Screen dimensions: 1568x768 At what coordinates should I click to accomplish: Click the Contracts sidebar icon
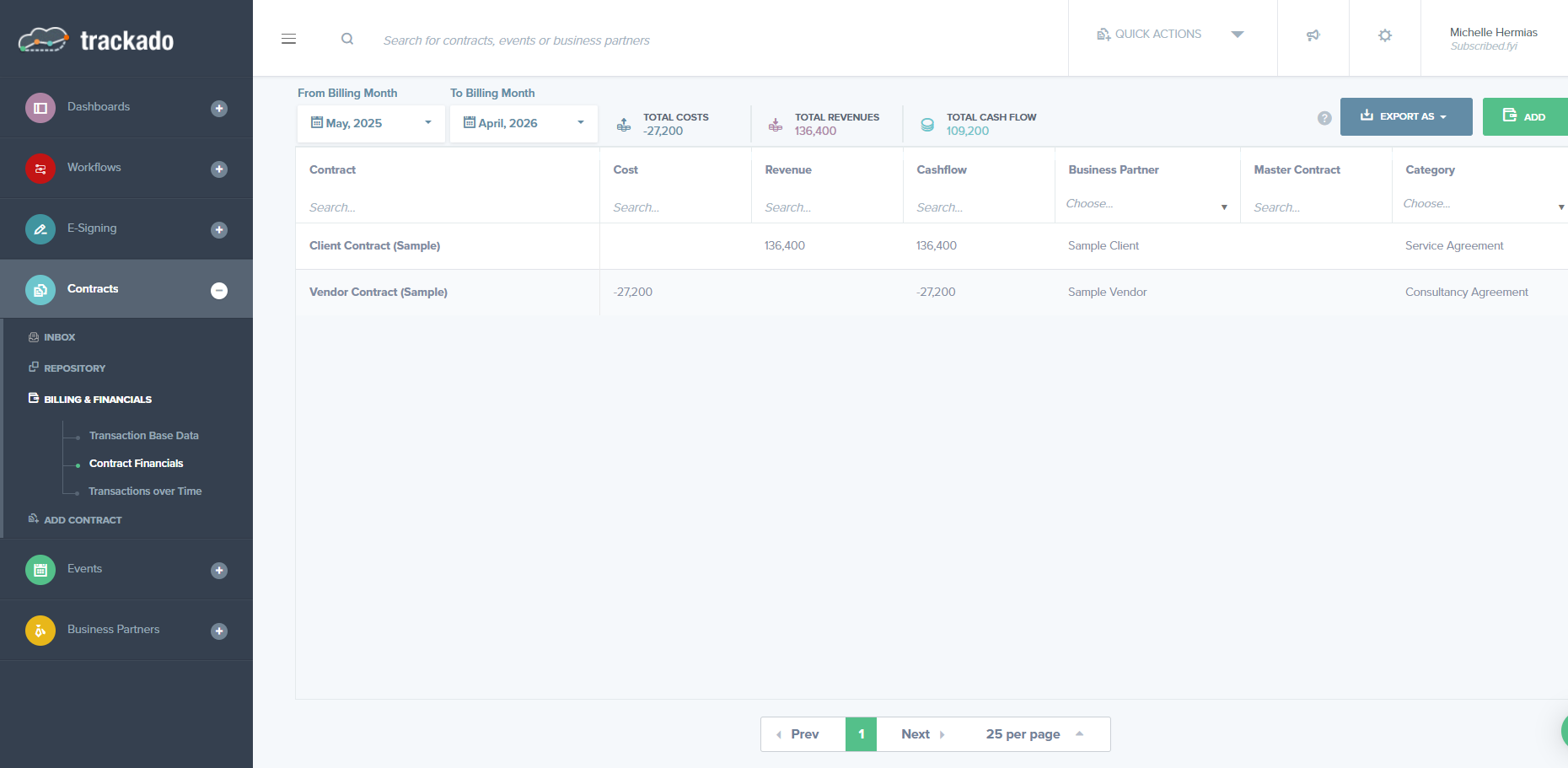pos(40,290)
